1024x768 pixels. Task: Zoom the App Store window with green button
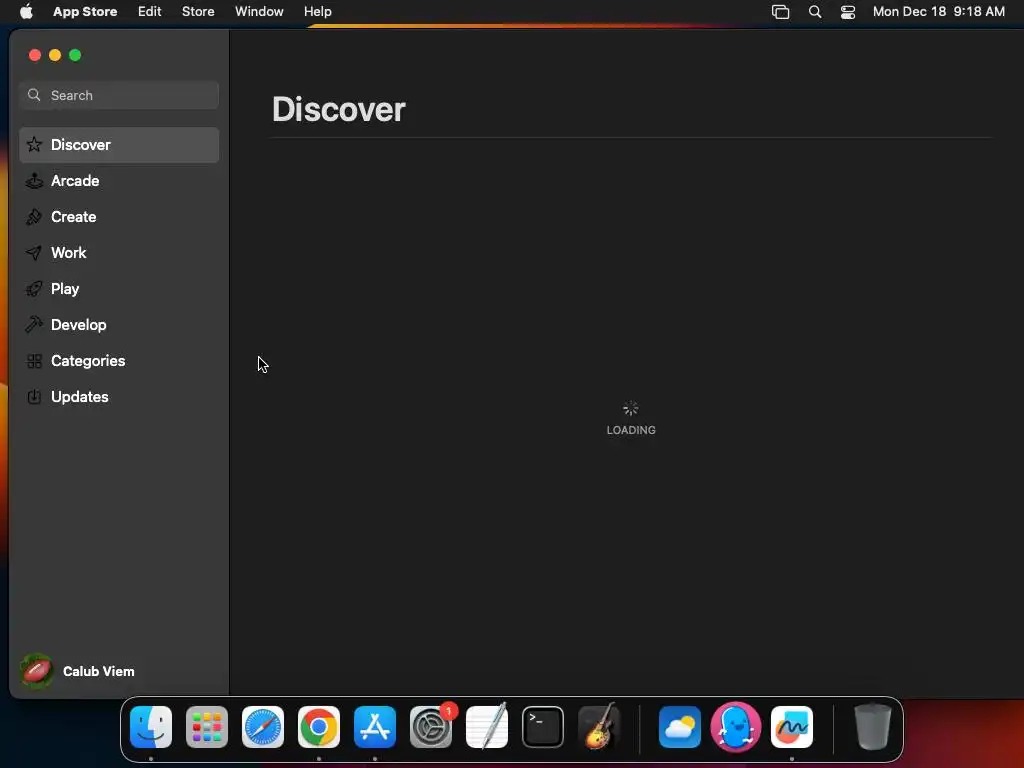tap(75, 56)
